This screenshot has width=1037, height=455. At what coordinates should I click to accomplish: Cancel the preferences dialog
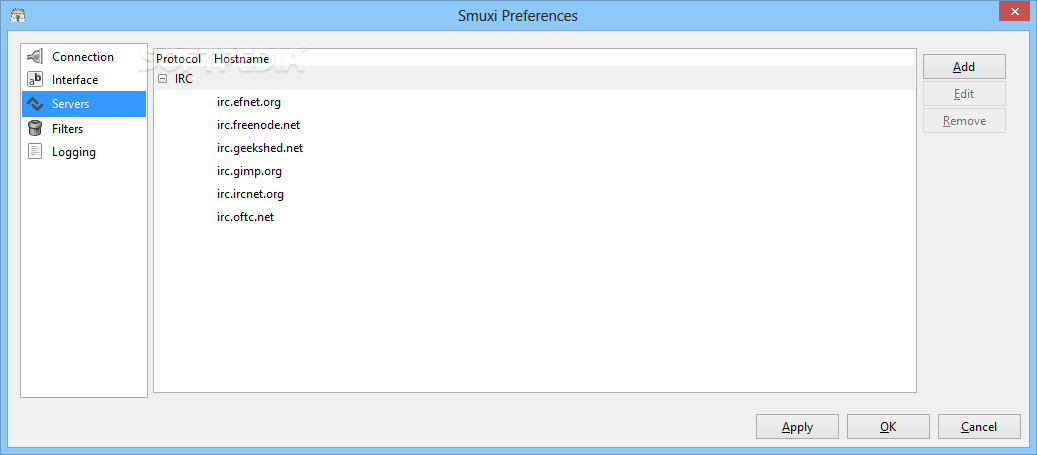tap(979, 427)
